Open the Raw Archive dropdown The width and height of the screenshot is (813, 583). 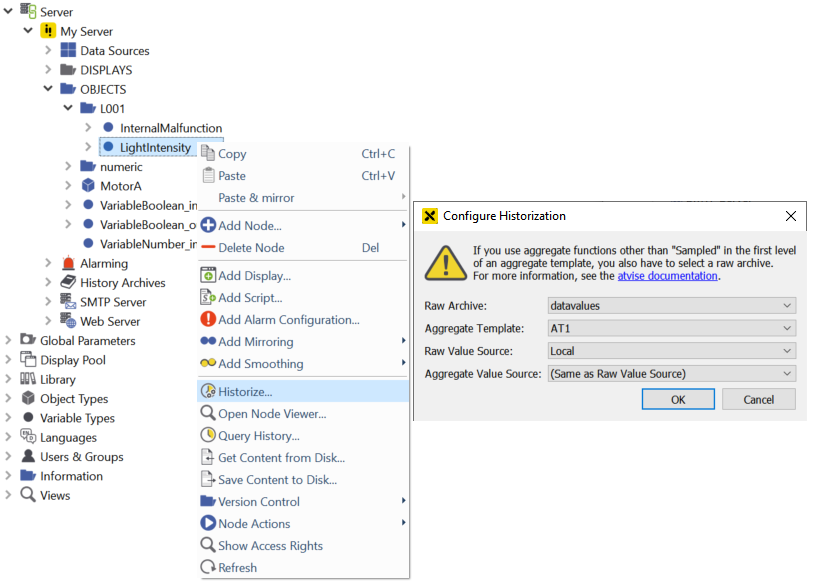pos(671,305)
